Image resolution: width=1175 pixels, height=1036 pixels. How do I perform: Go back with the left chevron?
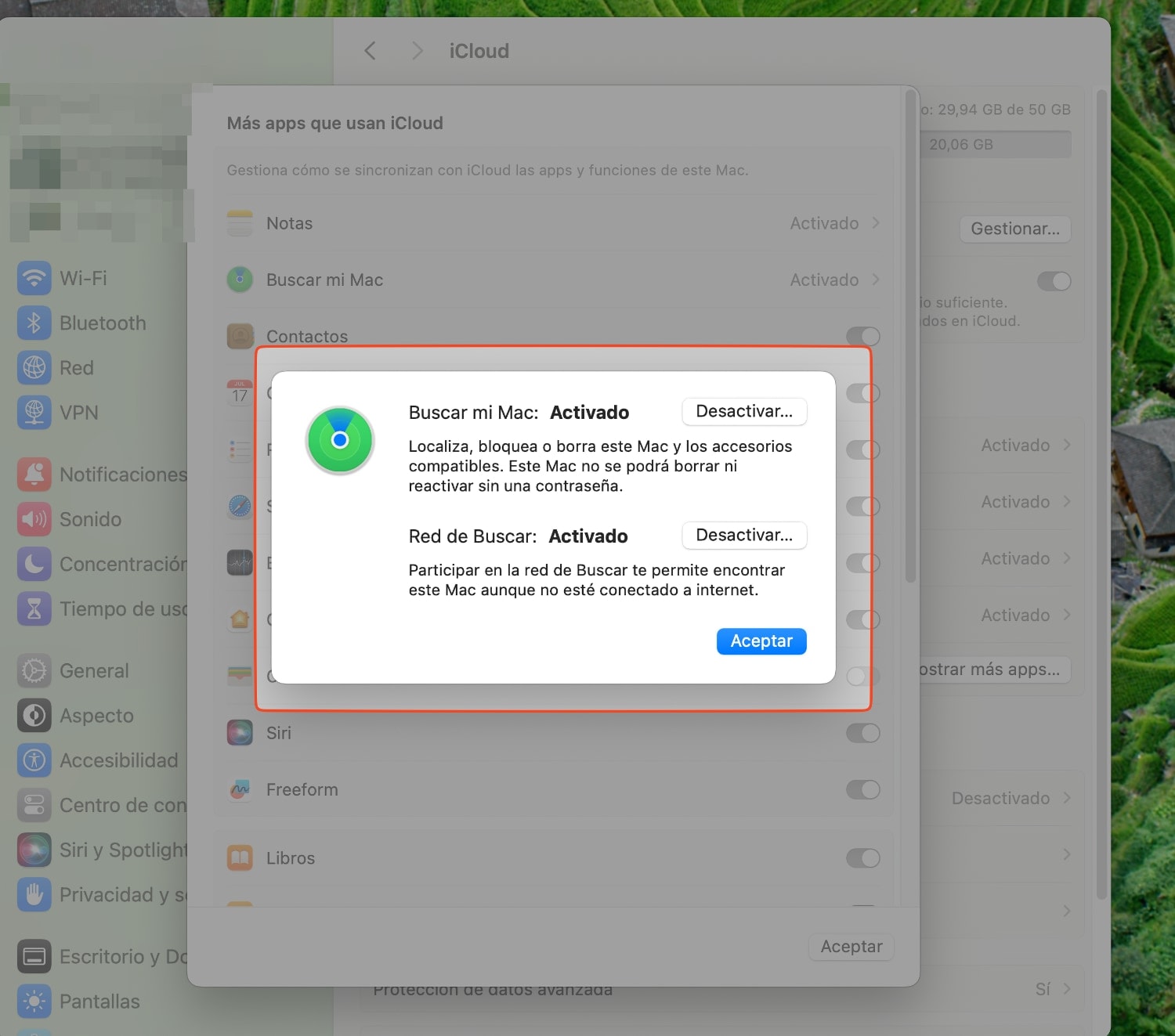(370, 51)
